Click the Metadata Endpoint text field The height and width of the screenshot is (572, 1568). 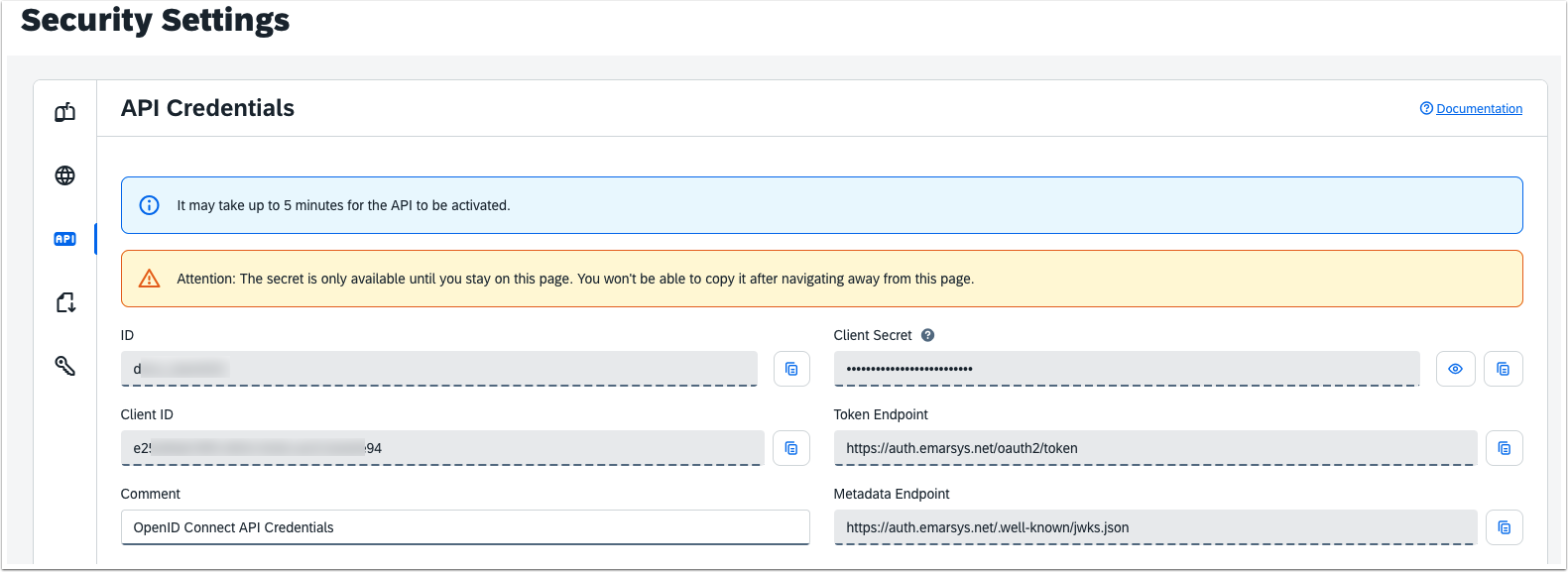point(1155,527)
